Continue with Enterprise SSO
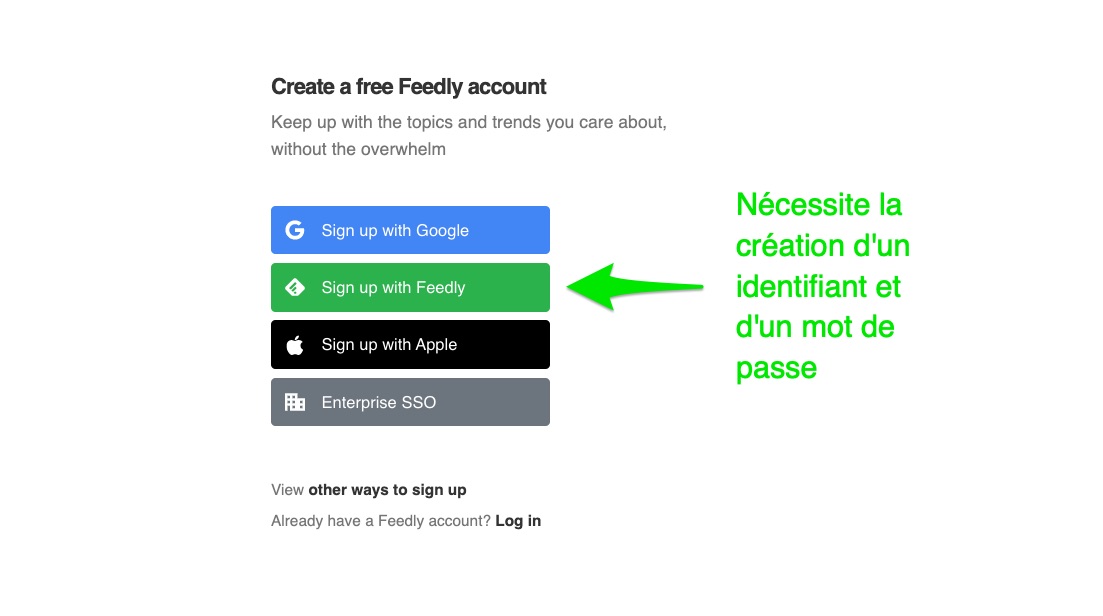The image size is (1103, 616). point(410,402)
